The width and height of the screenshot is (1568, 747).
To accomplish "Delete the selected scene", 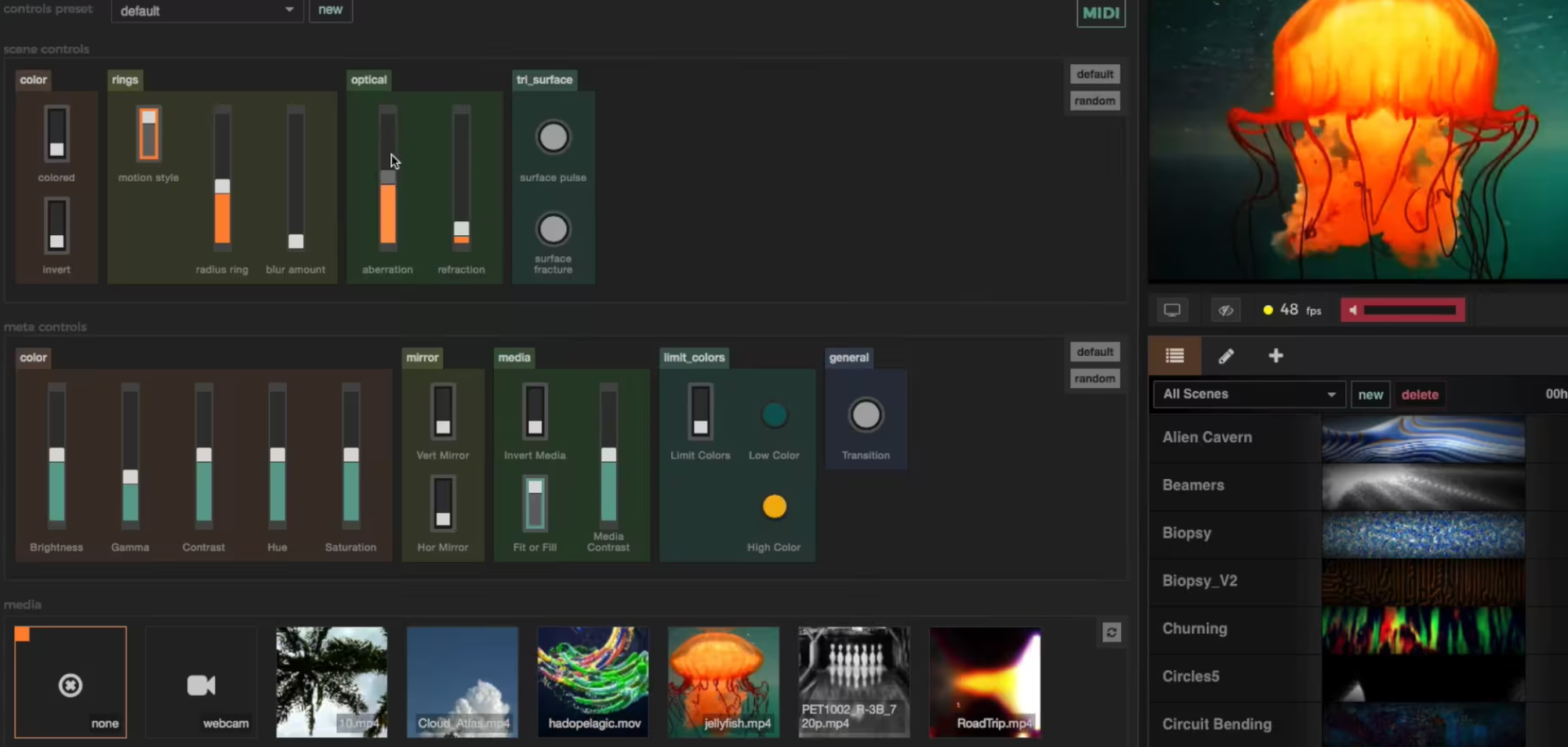I will [x=1419, y=394].
